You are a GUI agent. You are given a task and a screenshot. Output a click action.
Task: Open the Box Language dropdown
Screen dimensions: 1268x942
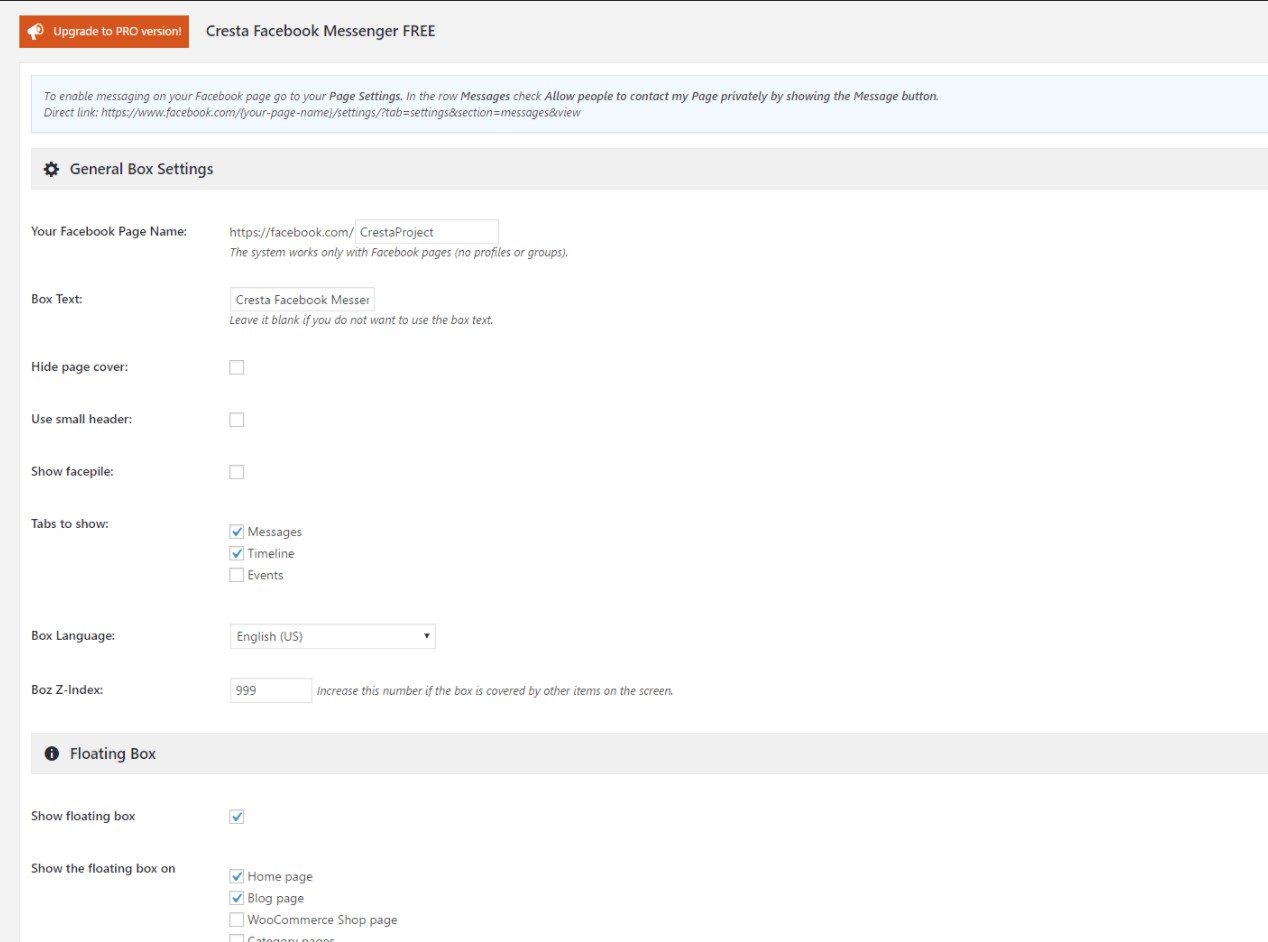tap(333, 636)
